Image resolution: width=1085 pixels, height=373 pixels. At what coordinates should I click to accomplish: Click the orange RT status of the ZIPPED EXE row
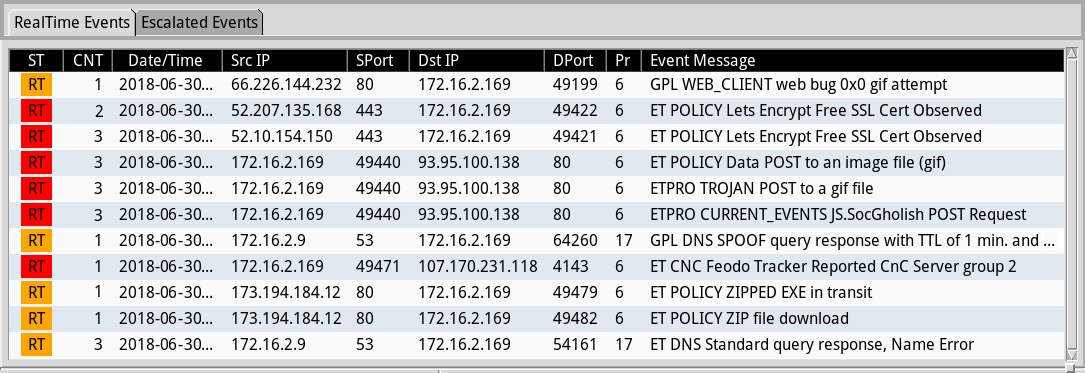[x=37, y=293]
